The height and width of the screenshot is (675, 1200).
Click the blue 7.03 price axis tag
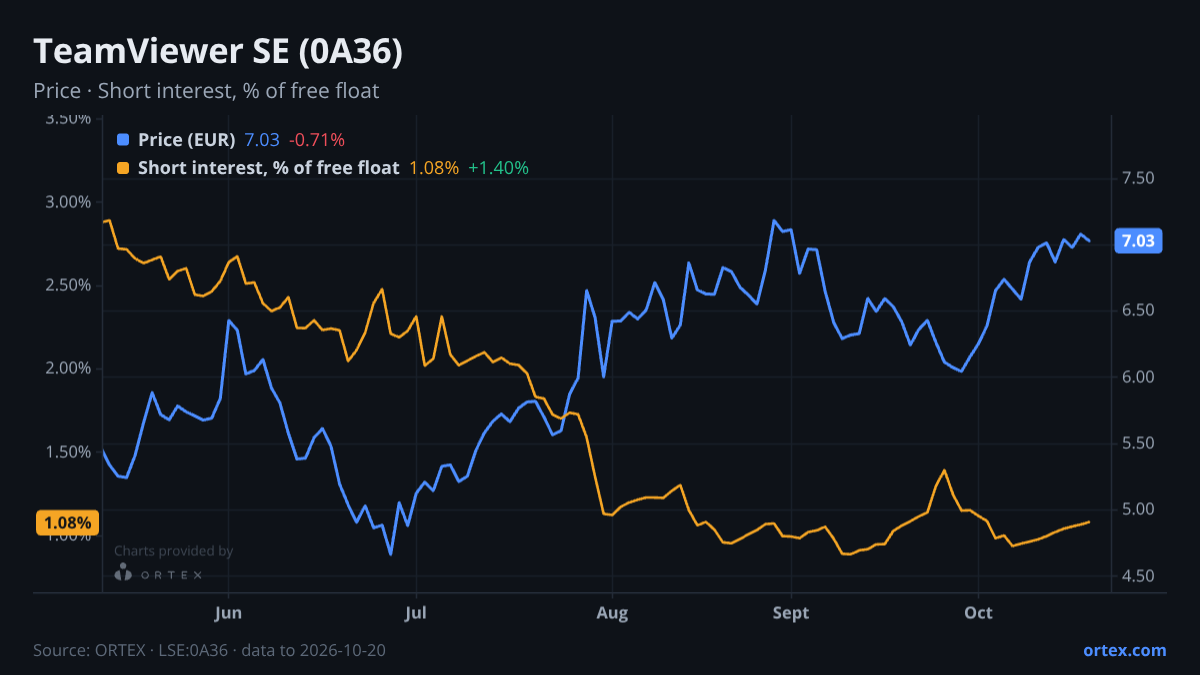coord(1139,241)
